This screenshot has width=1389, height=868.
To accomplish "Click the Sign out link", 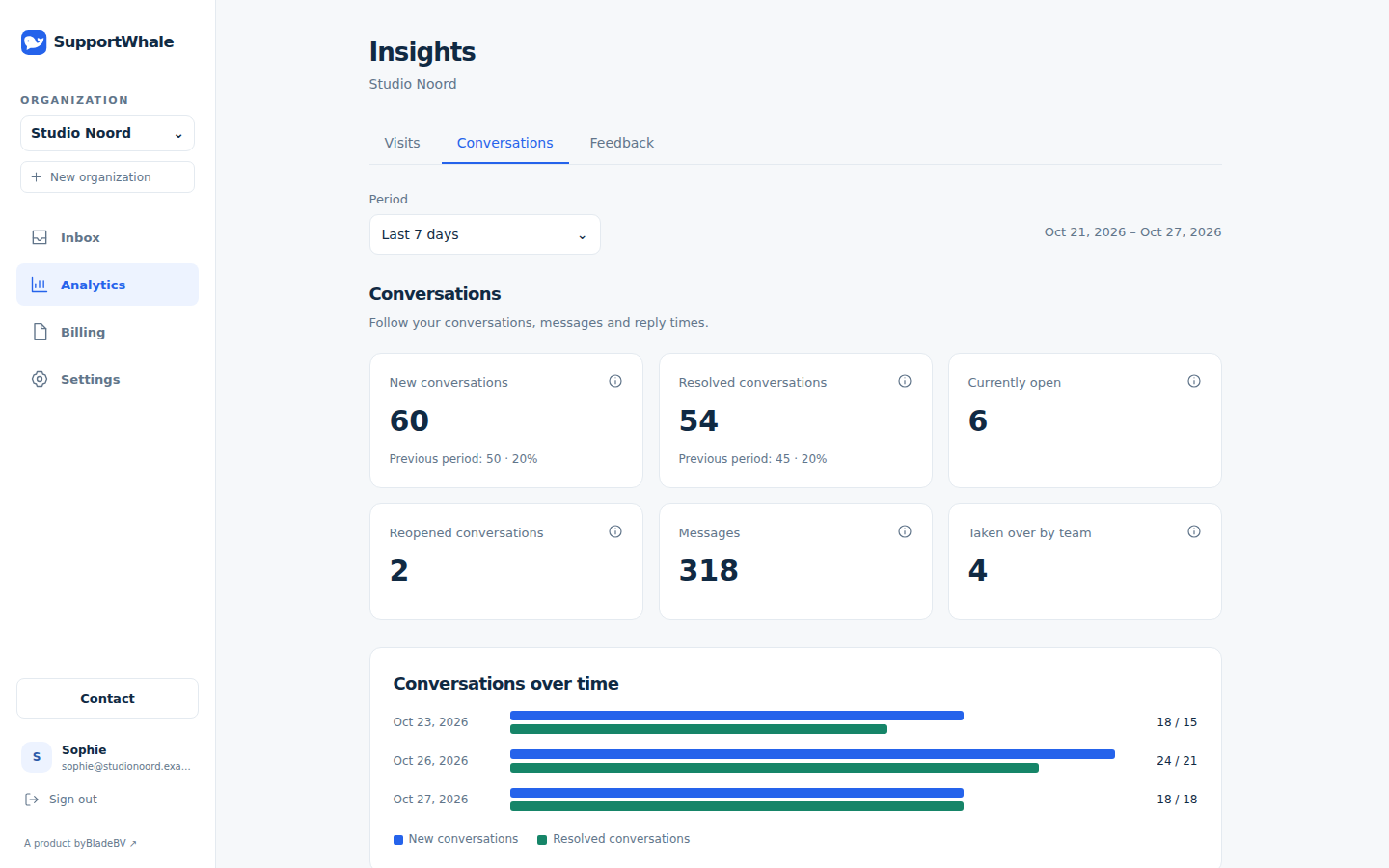I will [61, 799].
